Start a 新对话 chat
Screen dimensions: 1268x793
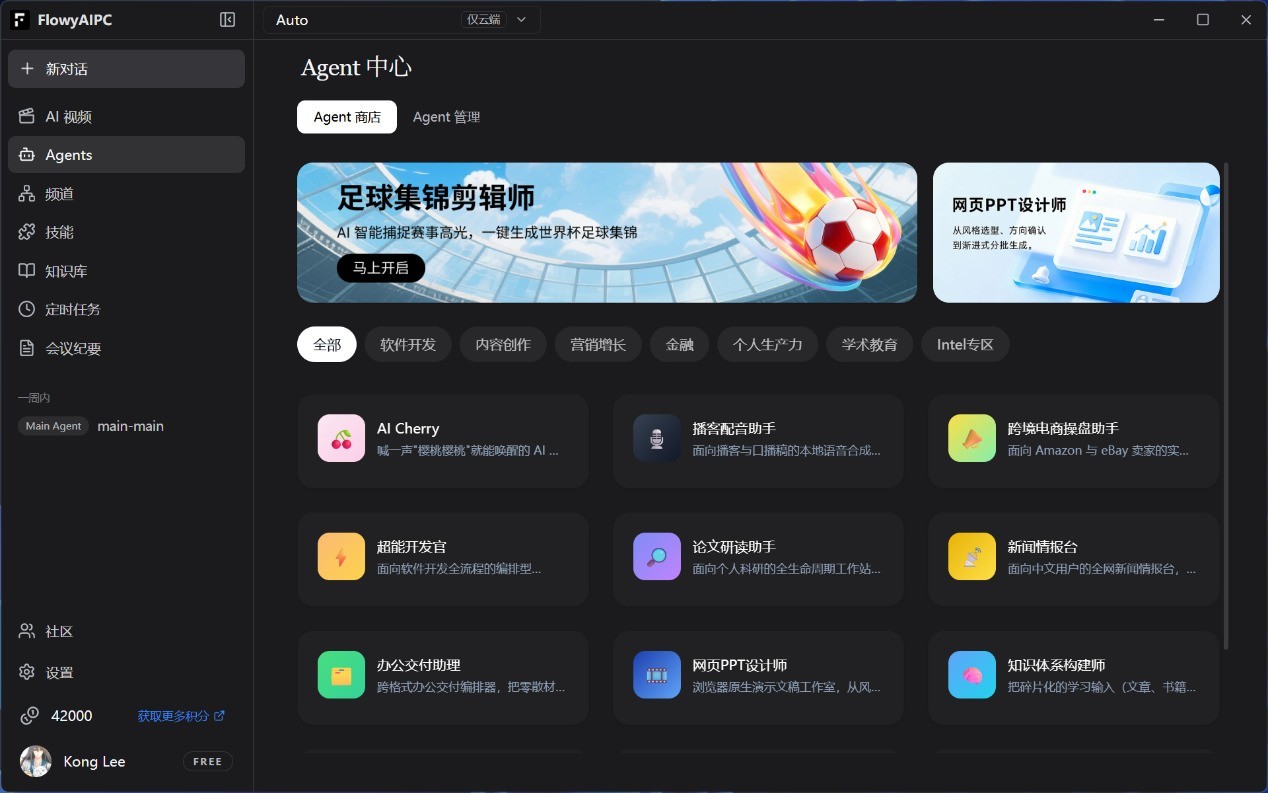click(x=126, y=69)
